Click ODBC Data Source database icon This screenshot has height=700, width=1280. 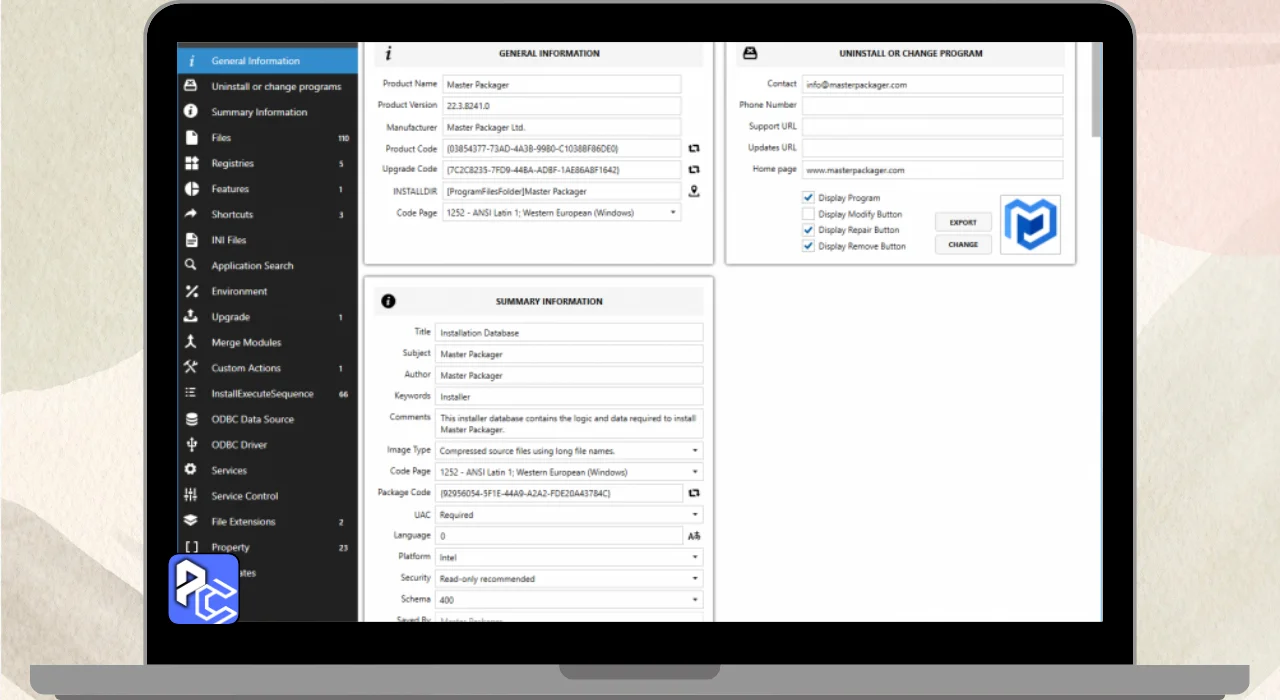click(191, 419)
